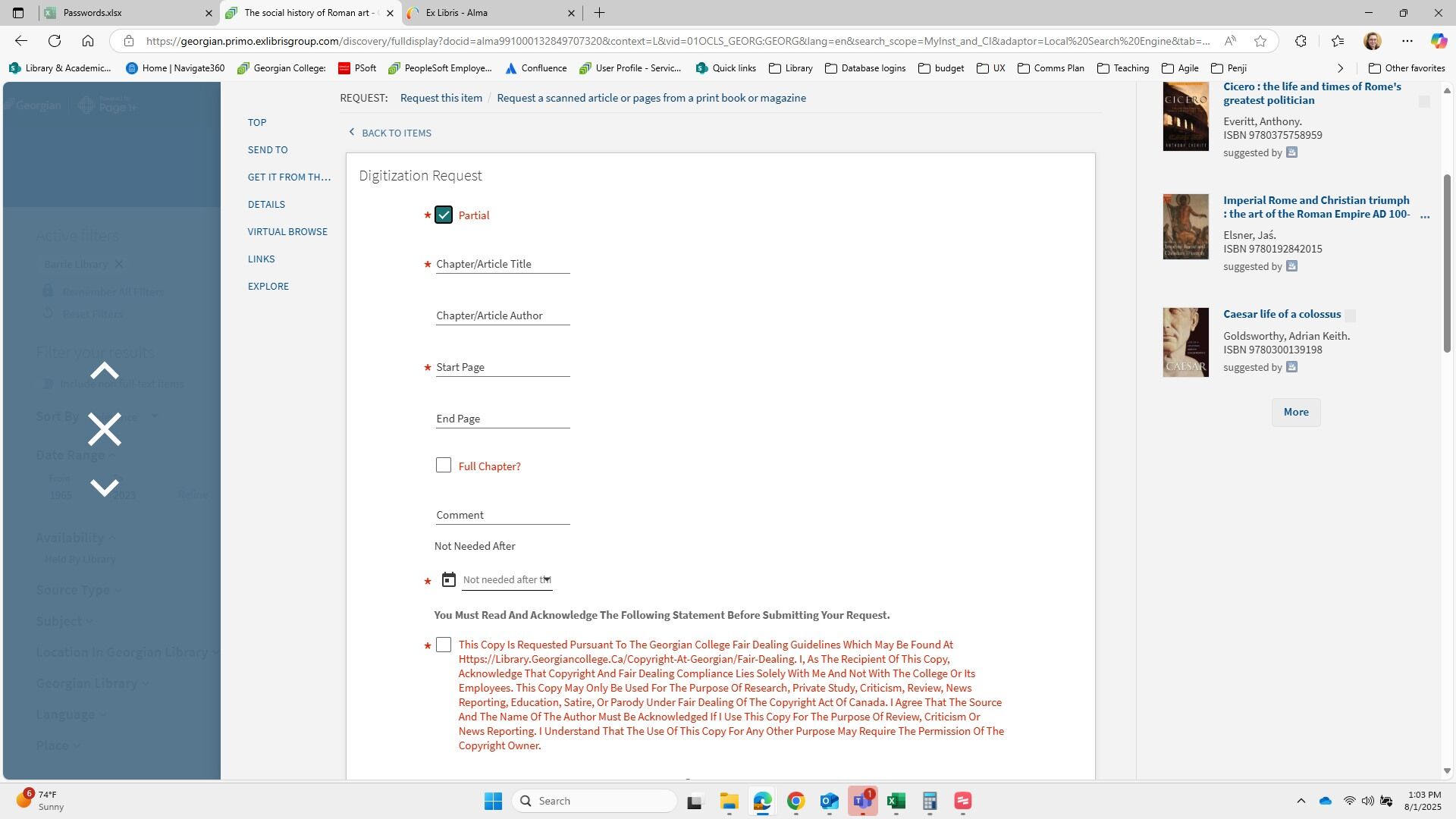This screenshot has width=1456, height=819.
Task: Open the Other favorites folder
Action: pos(1407,68)
